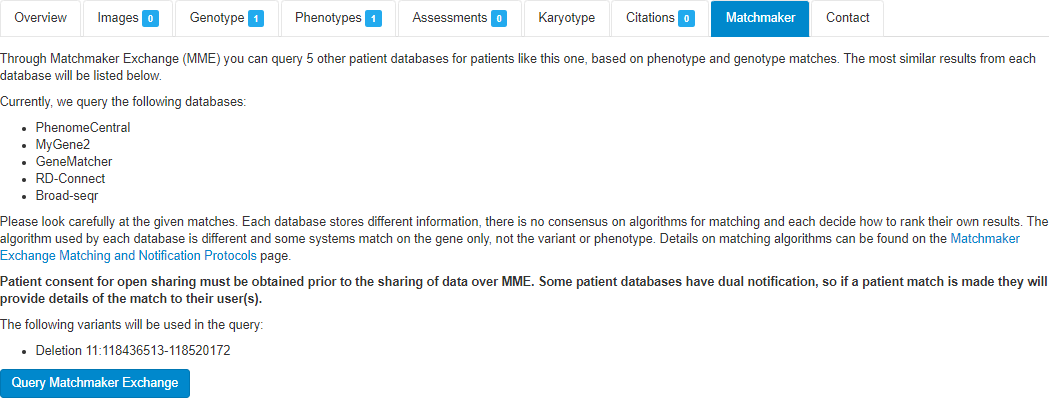The image size is (1049, 398).
Task: Click the Genotype count badge
Action: 256,19
